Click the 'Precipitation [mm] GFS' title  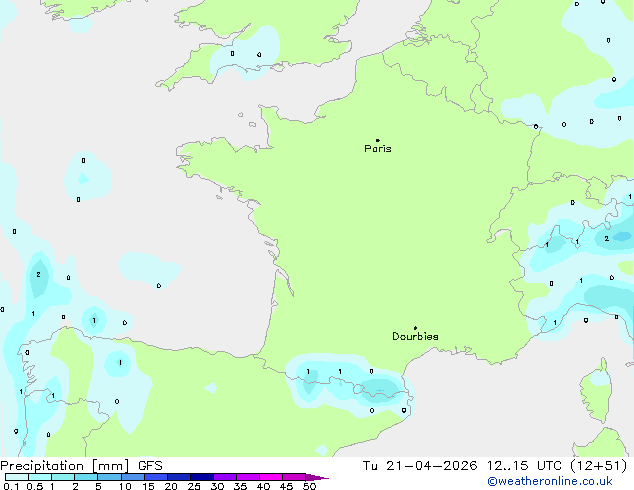[x=81, y=466]
